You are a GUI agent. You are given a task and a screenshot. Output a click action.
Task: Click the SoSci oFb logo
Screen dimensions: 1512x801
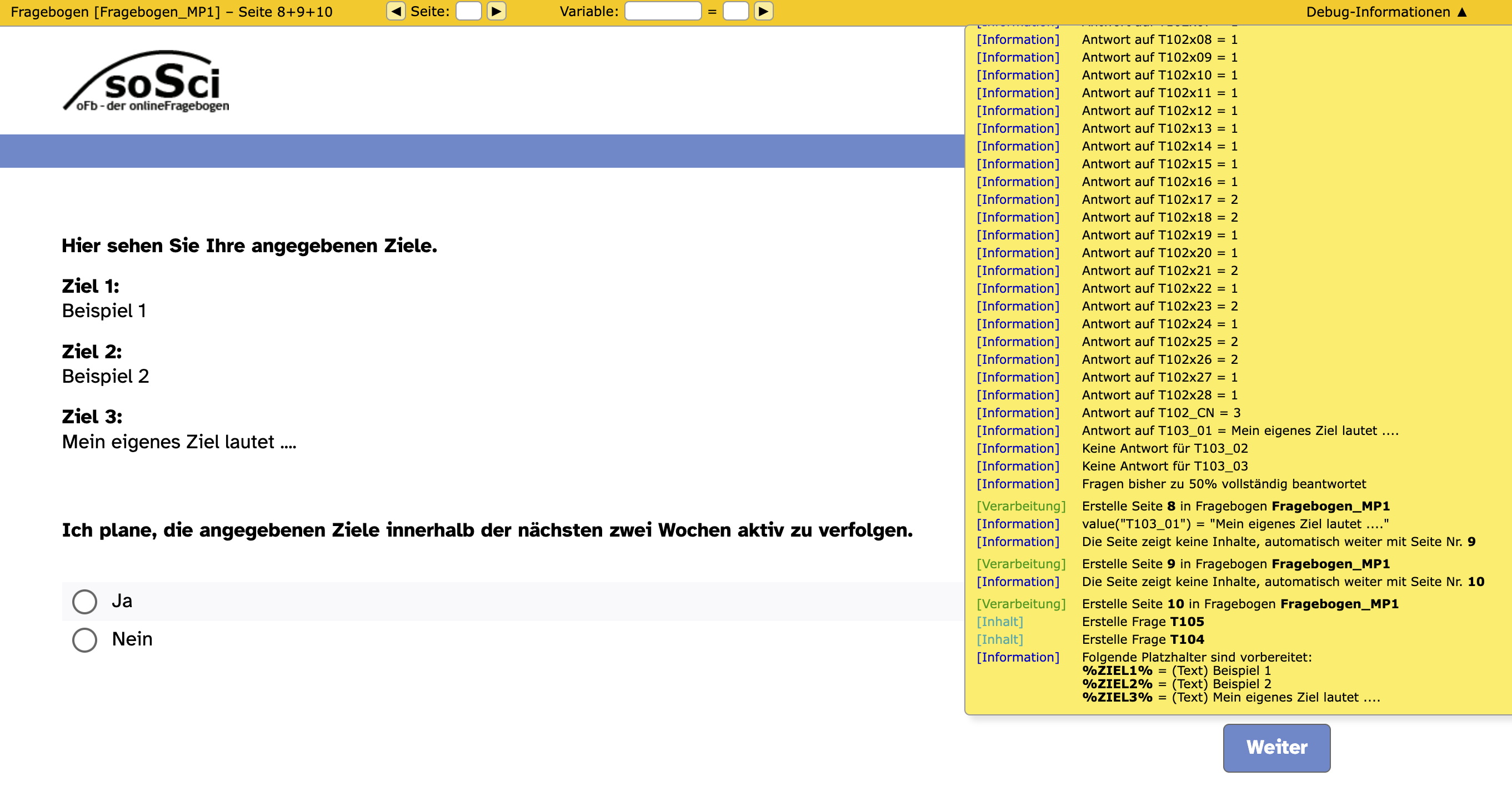[147, 82]
